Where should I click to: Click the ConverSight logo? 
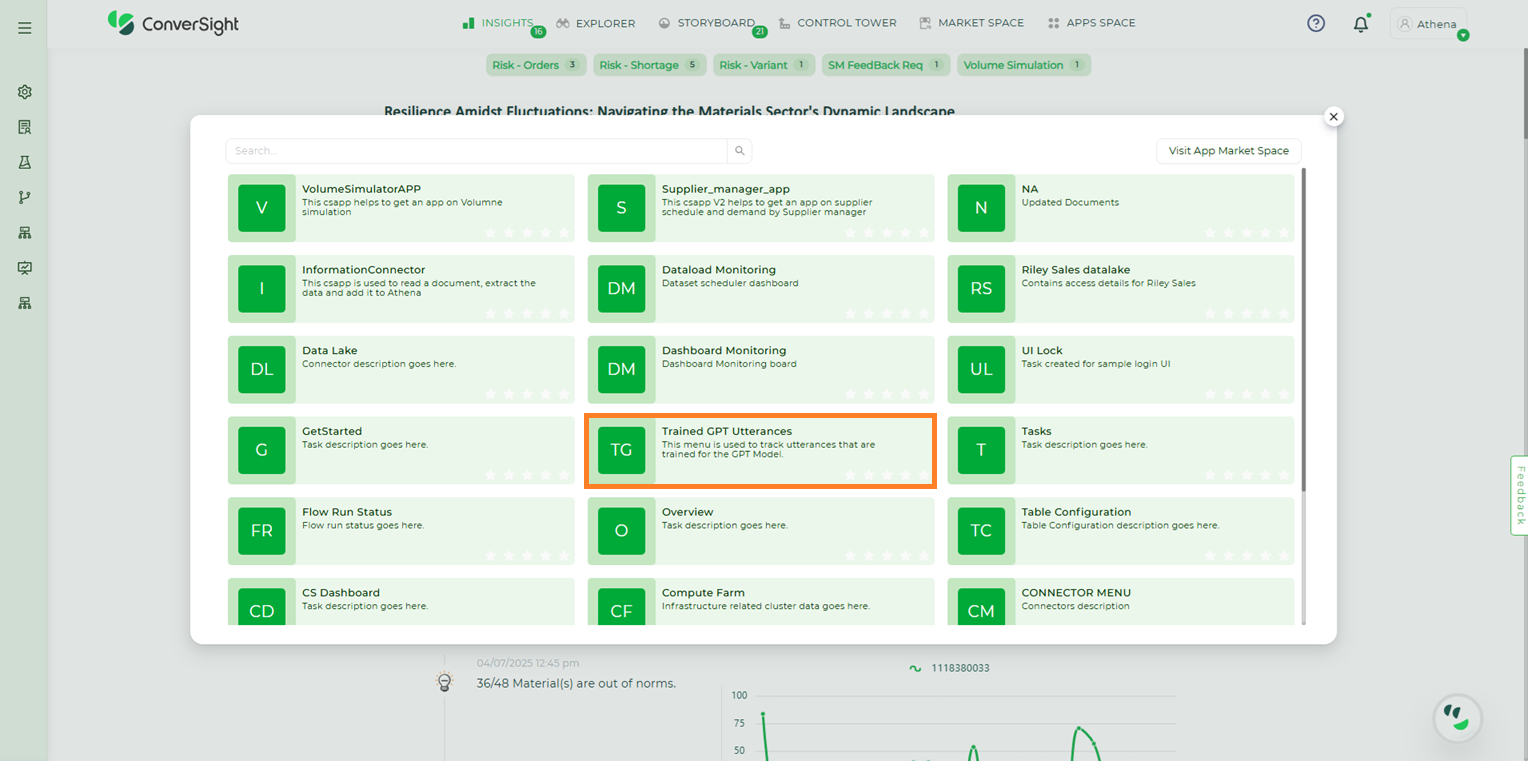pyautogui.click(x=173, y=23)
